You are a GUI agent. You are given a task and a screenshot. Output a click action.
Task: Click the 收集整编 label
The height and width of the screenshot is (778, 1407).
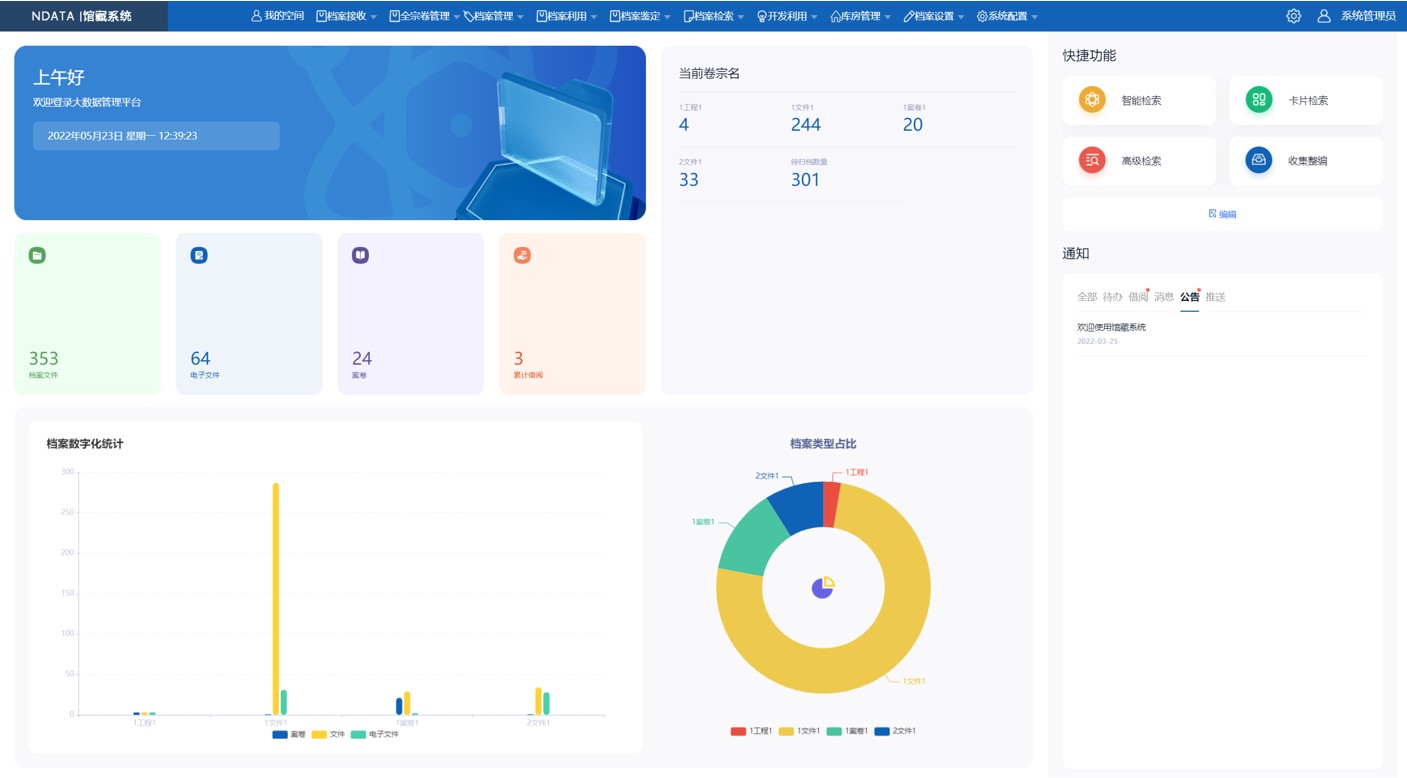point(1307,160)
